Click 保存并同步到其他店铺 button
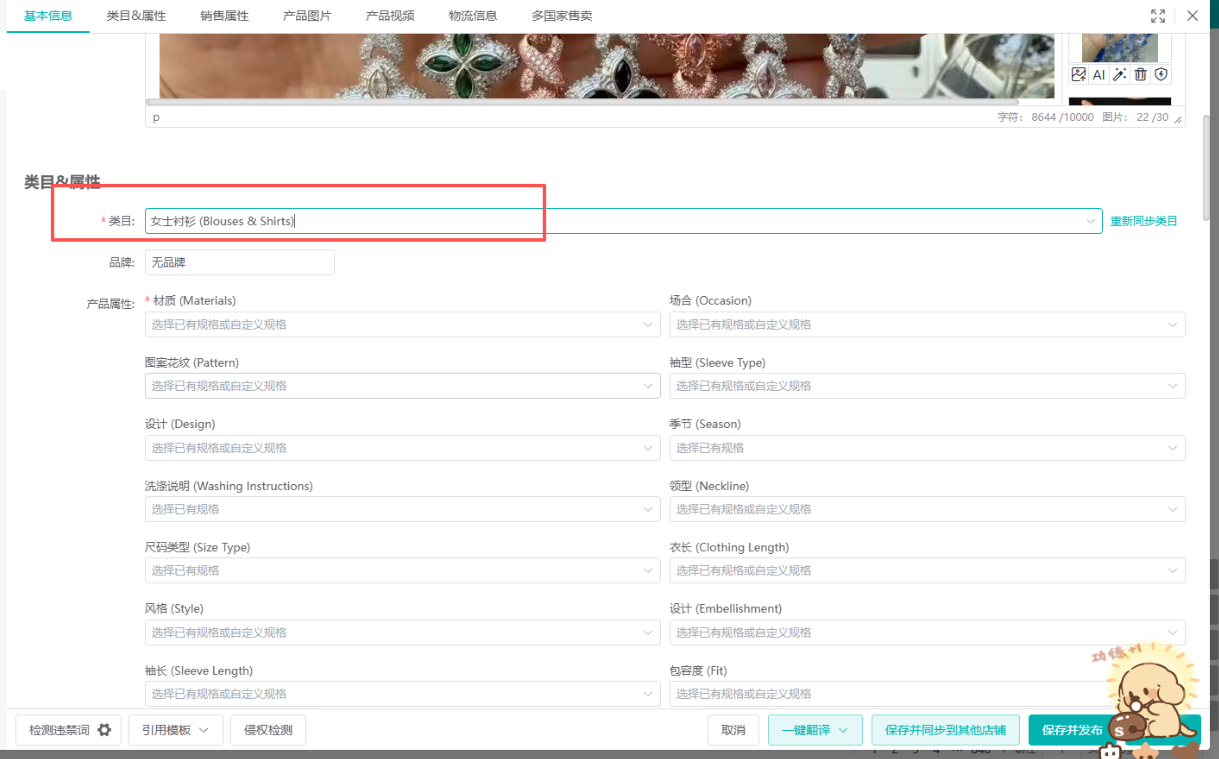The height and width of the screenshot is (759, 1219). (x=946, y=730)
